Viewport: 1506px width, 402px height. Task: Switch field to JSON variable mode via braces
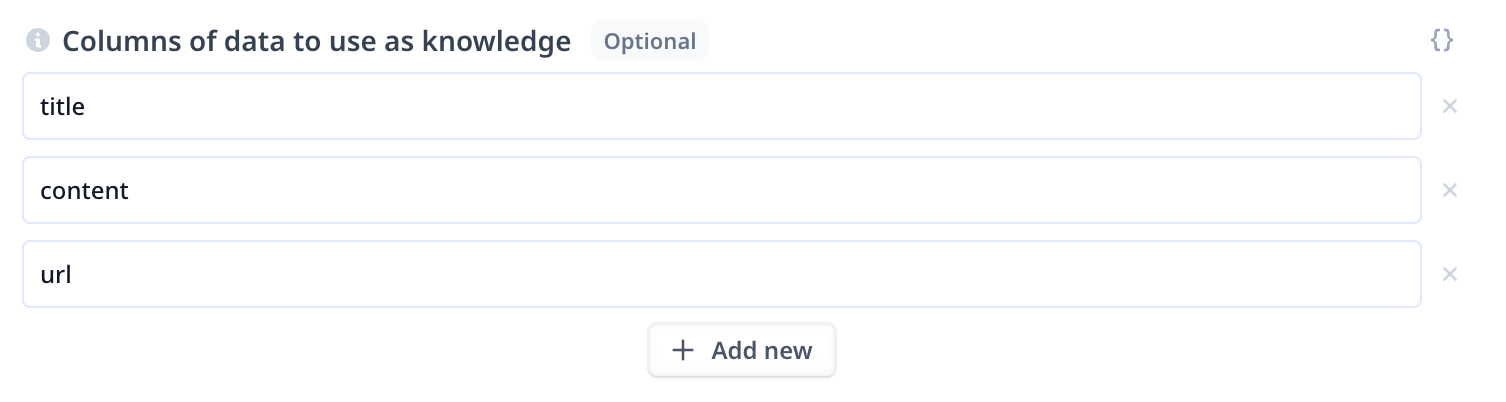(1442, 41)
